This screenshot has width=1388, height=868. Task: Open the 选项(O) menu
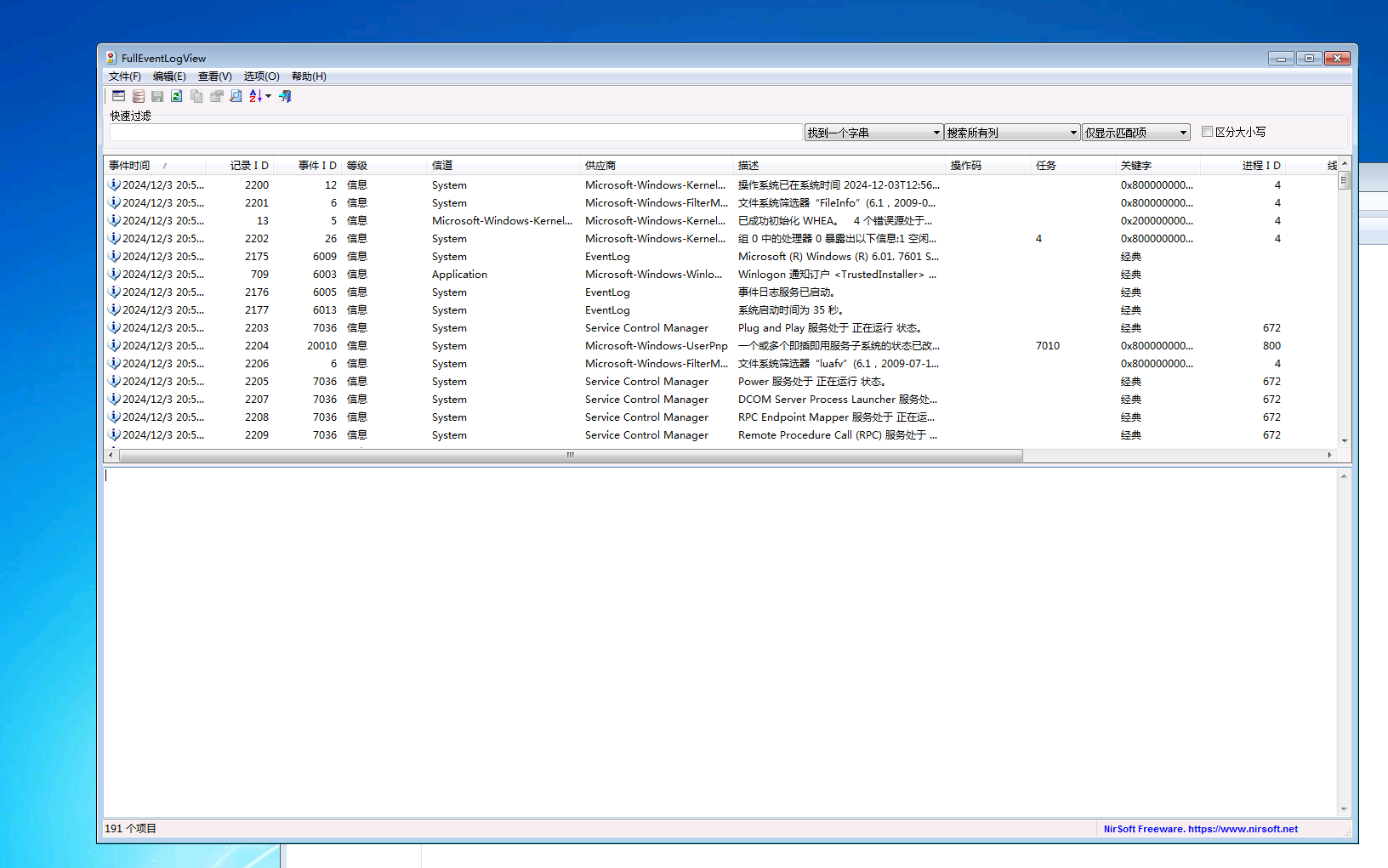(261, 77)
